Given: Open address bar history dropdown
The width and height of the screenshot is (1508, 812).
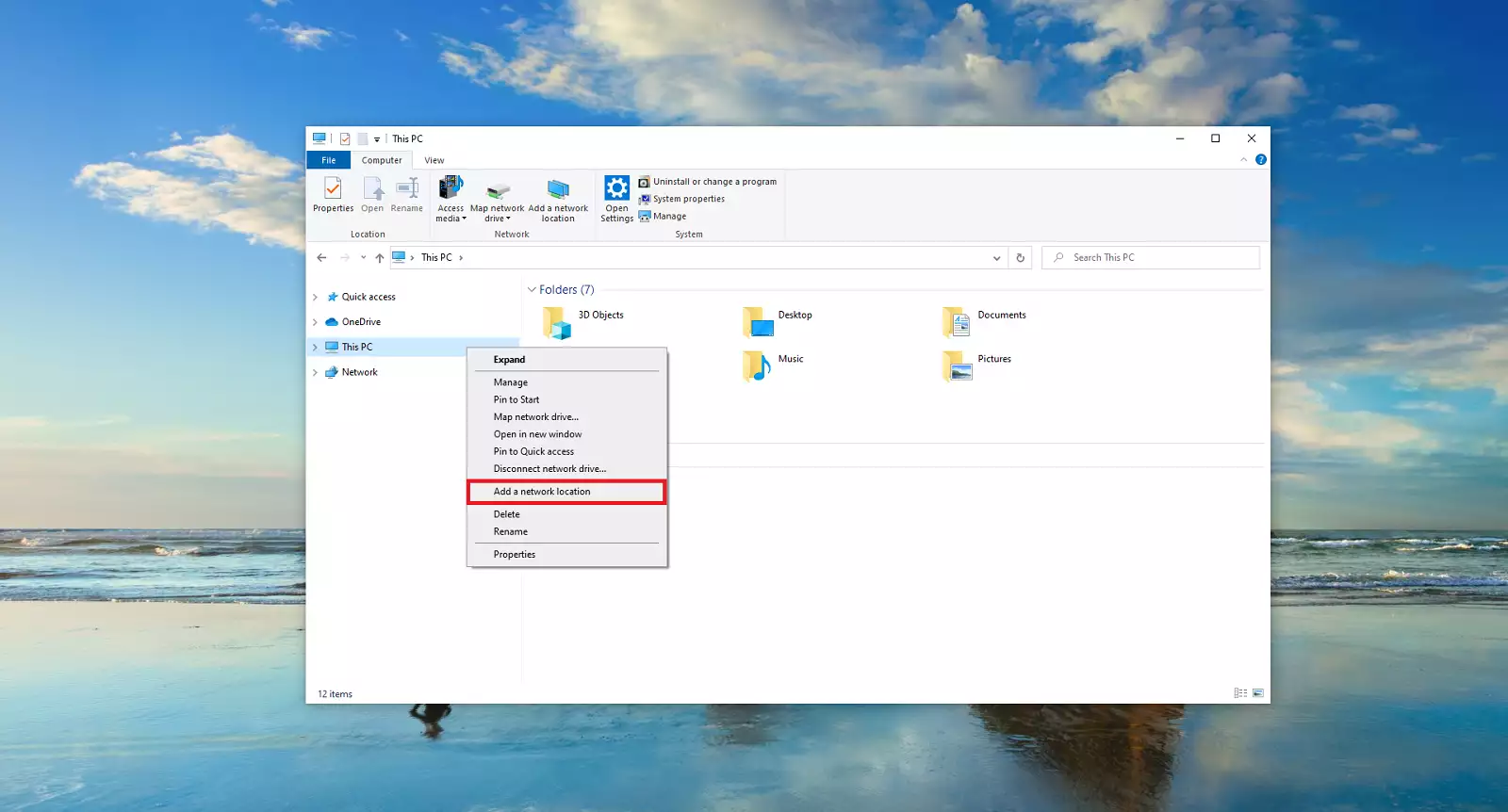Looking at the screenshot, I should pos(996,257).
